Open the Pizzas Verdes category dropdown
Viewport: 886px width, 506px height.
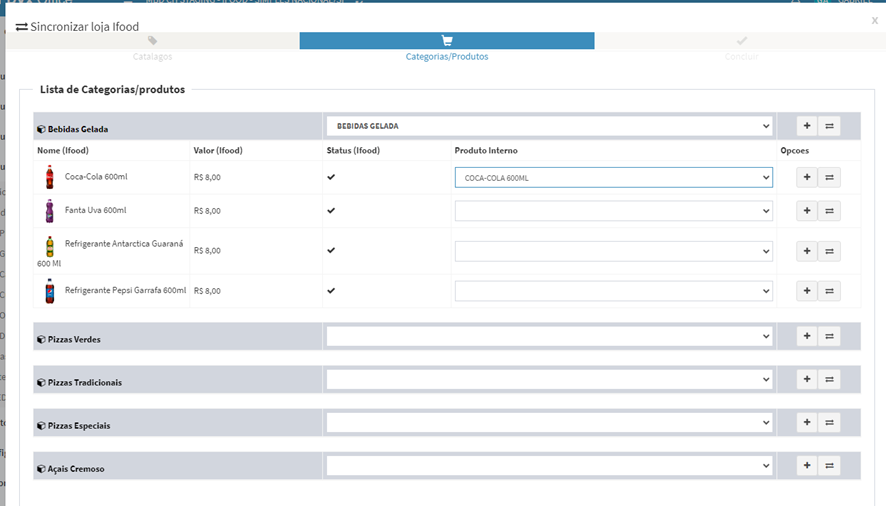[549, 337]
